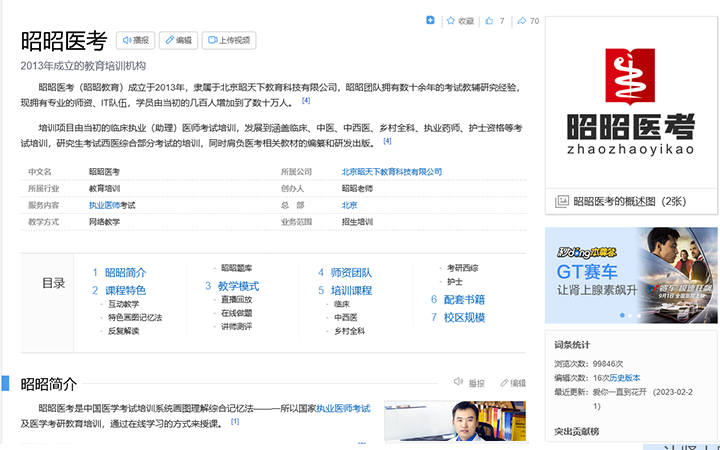The width and height of the screenshot is (720, 450).
Task: Click the thumbs-up like icon
Action: (x=489, y=21)
